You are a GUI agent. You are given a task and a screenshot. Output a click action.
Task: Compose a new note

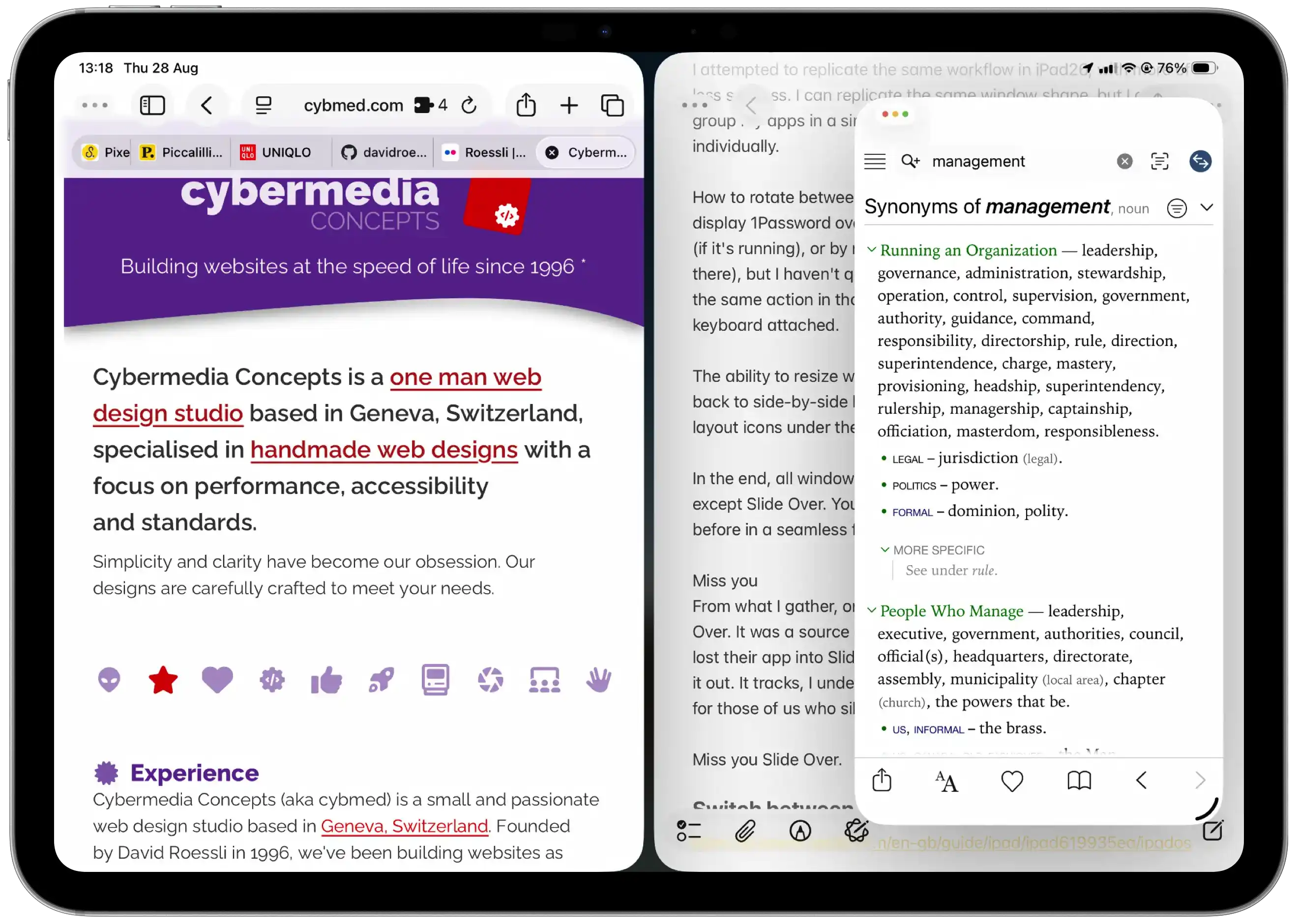pyautogui.click(x=1212, y=831)
